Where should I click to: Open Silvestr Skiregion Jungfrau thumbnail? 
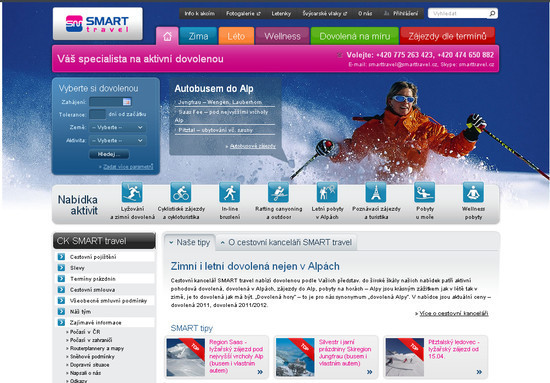click(295, 357)
